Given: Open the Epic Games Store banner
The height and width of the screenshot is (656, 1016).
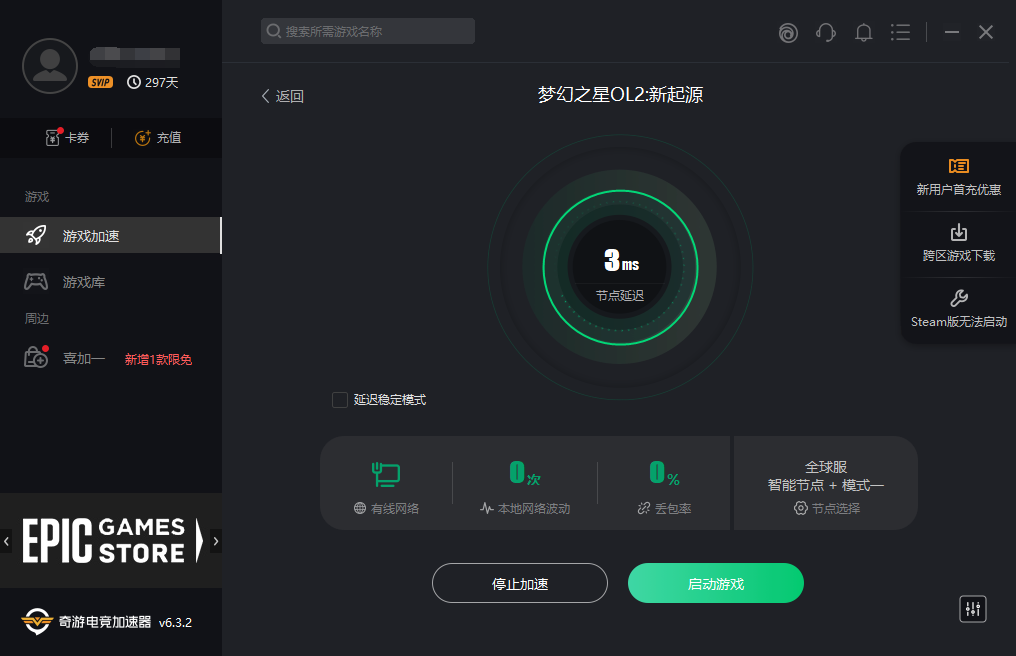Looking at the screenshot, I should pos(111,540).
